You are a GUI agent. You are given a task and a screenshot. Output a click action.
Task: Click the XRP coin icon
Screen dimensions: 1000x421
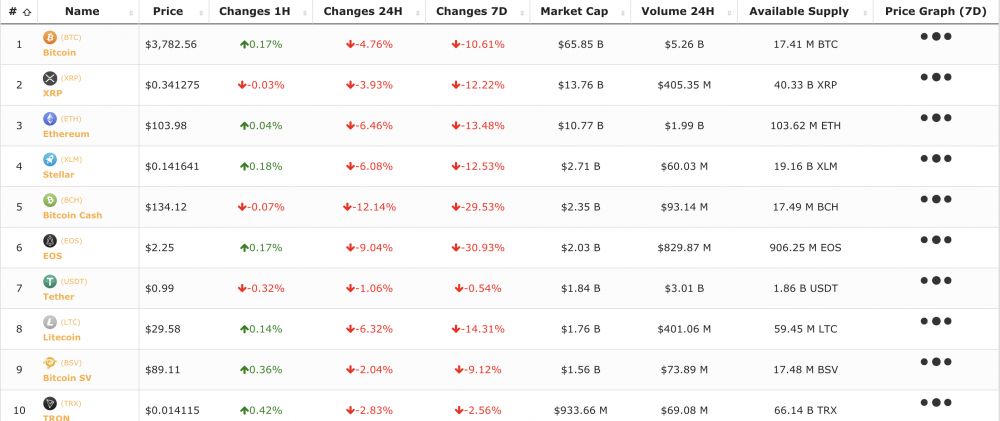point(50,78)
